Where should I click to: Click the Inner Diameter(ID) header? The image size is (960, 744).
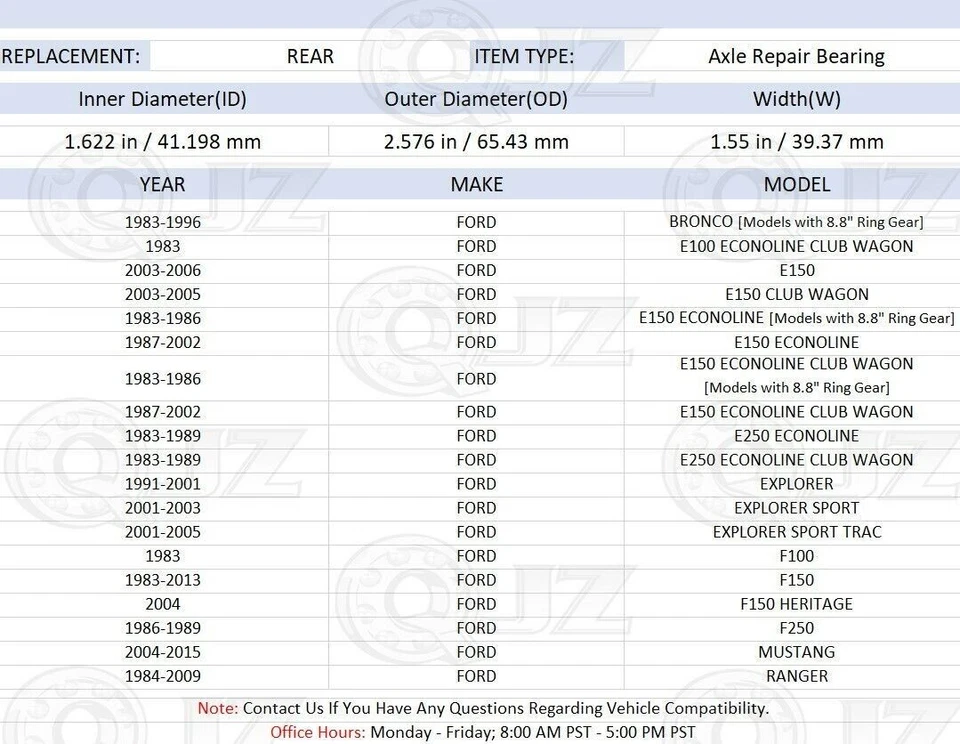tap(162, 99)
